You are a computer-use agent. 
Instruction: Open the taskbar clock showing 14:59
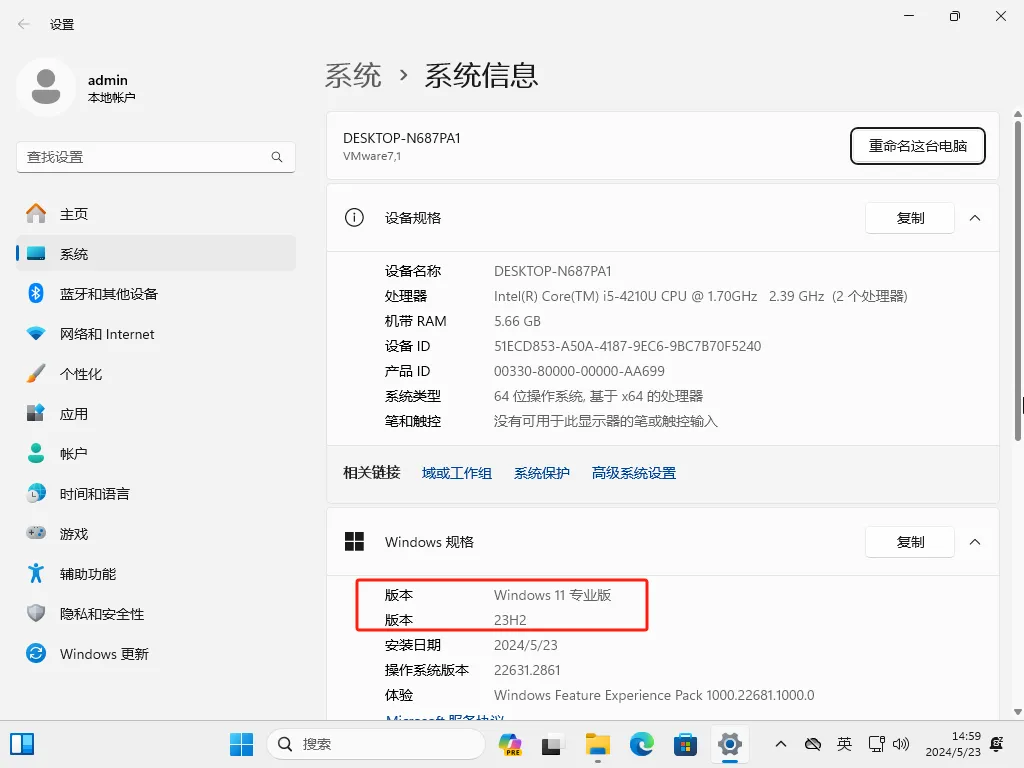953,744
